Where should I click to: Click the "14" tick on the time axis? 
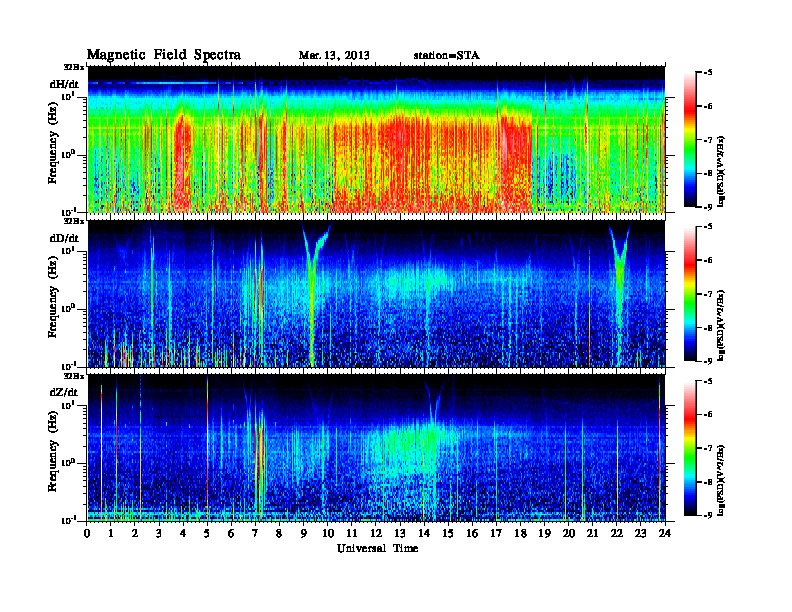point(424,533)
